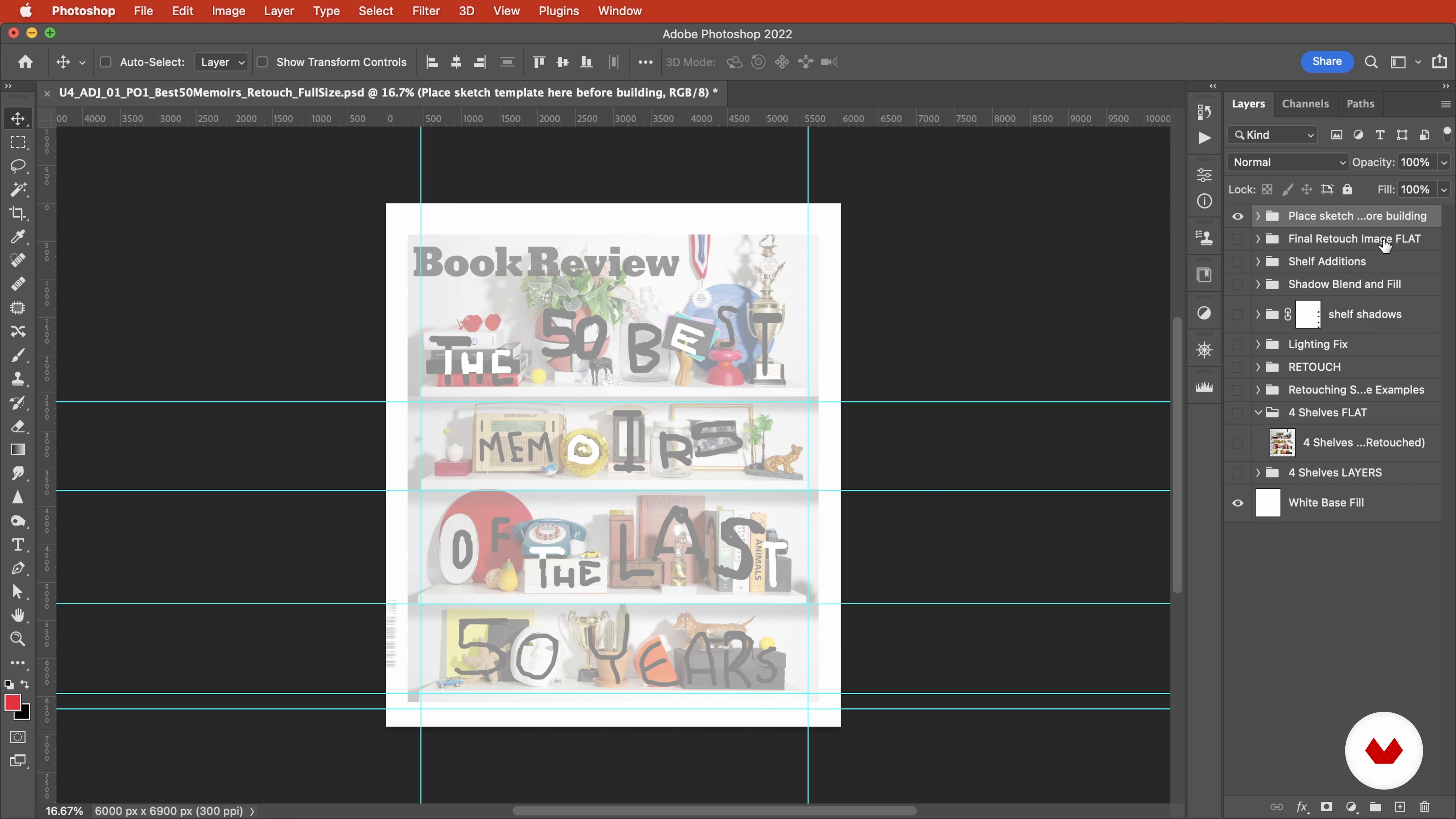Open the search icon in options bar
The height and width of the screenshot is (819, 1456).
pyautogui.click(x=1371, y=62)
